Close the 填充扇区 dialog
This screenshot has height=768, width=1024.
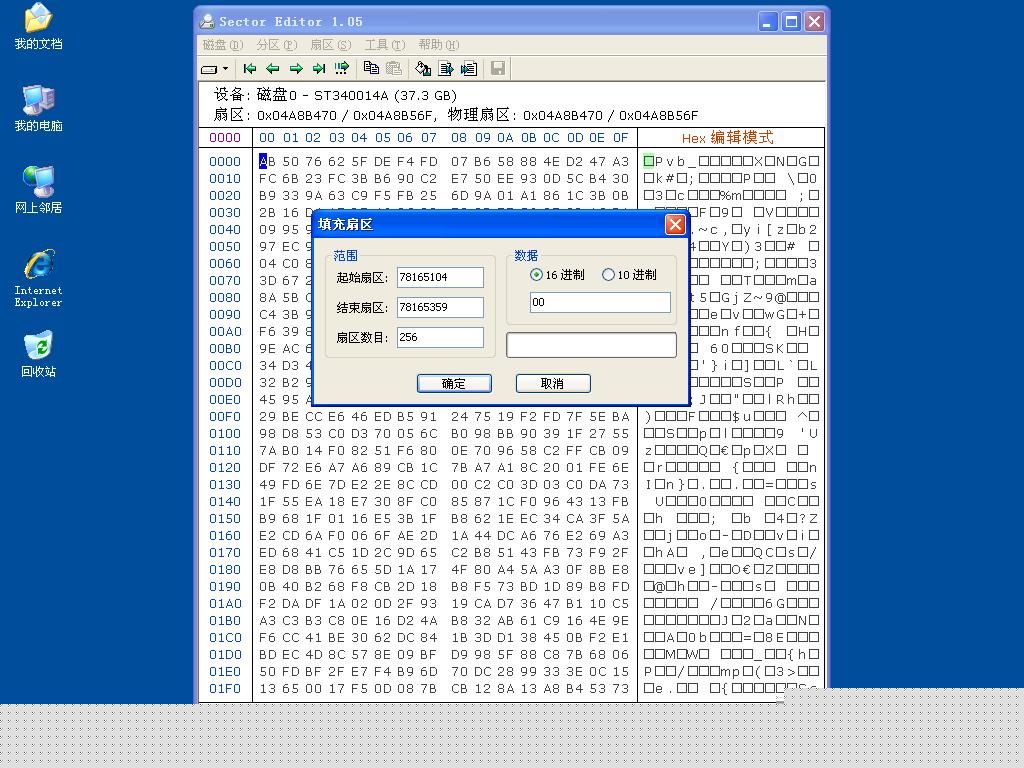(675, 225)
